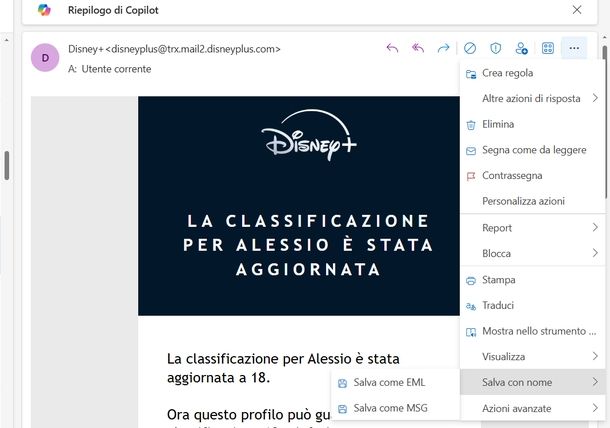Expand the Report submenu
This screenshot has width=610, height=428.
[532, 228]
